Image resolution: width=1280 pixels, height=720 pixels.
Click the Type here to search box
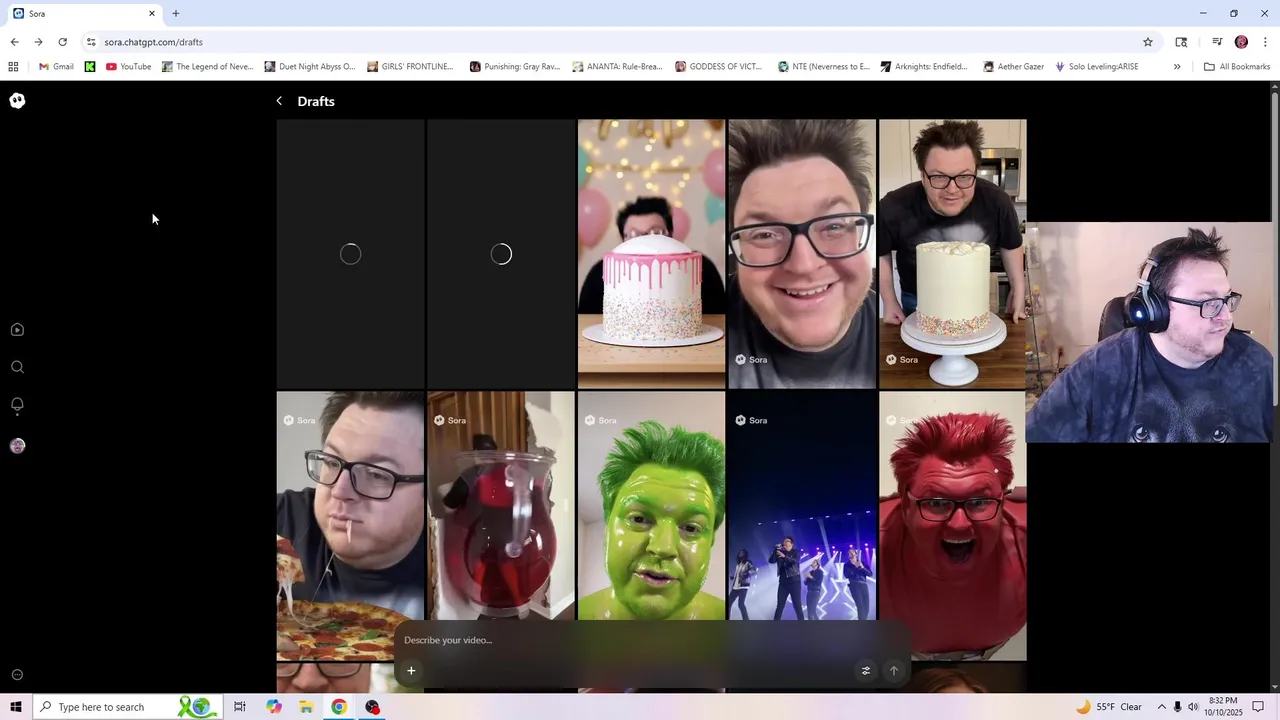128,707
